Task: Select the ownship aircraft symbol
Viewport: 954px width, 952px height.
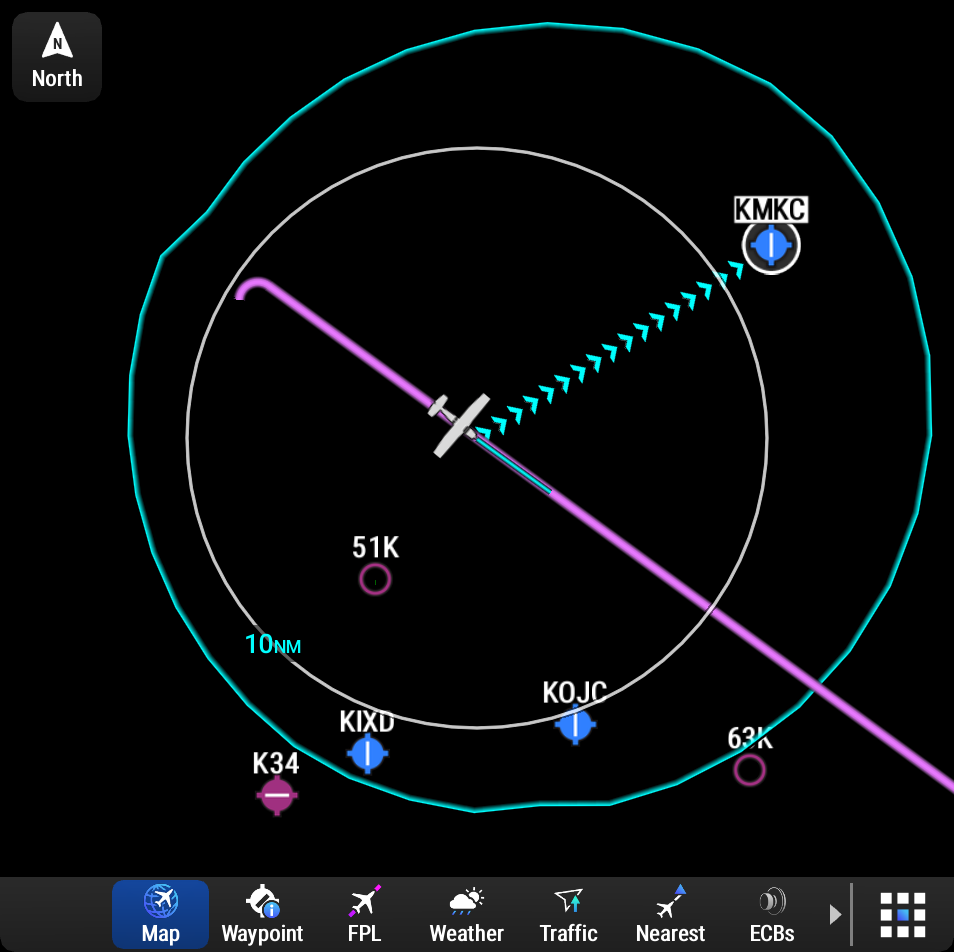Action: pos(459,425)
